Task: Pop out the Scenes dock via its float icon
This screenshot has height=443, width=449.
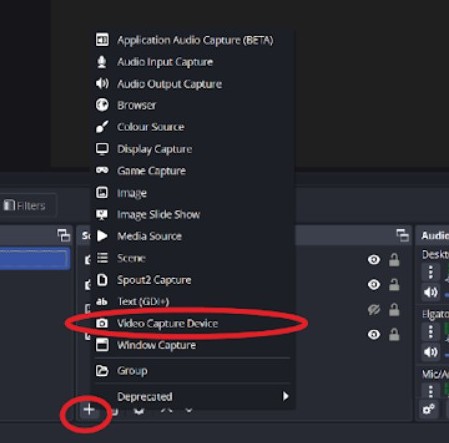Action: pyautogui.click(x=64, y=235)
